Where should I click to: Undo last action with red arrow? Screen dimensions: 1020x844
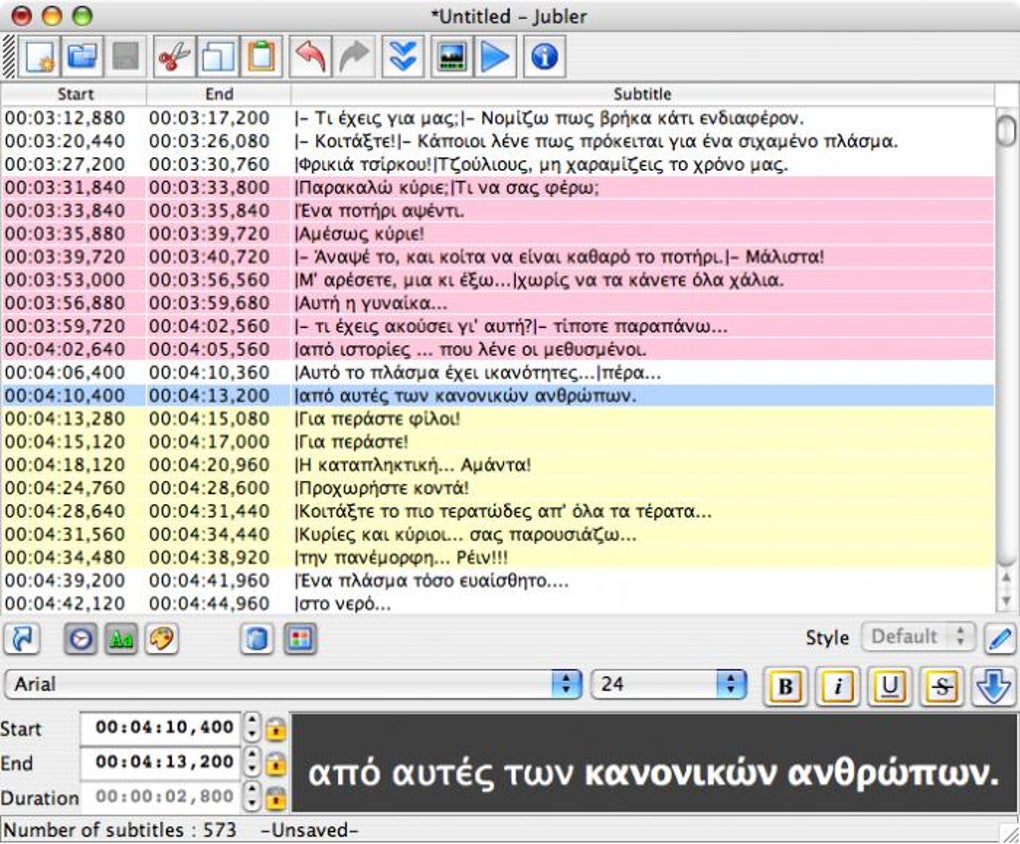310,57
